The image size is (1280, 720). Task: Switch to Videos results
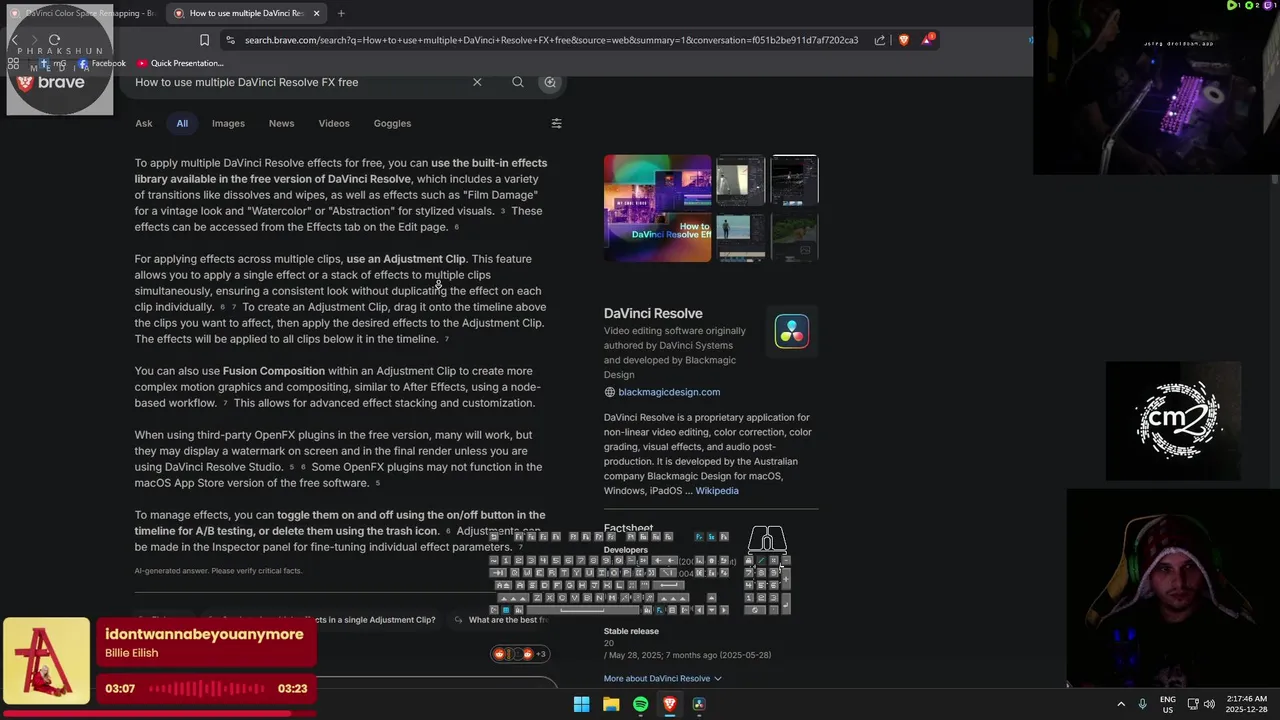point(334,123)
